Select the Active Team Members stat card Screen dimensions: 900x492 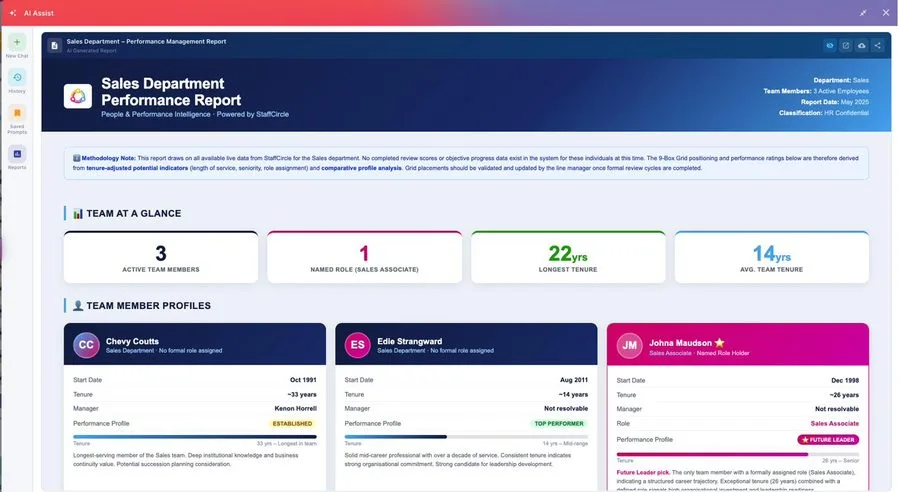tap(161, 257)
